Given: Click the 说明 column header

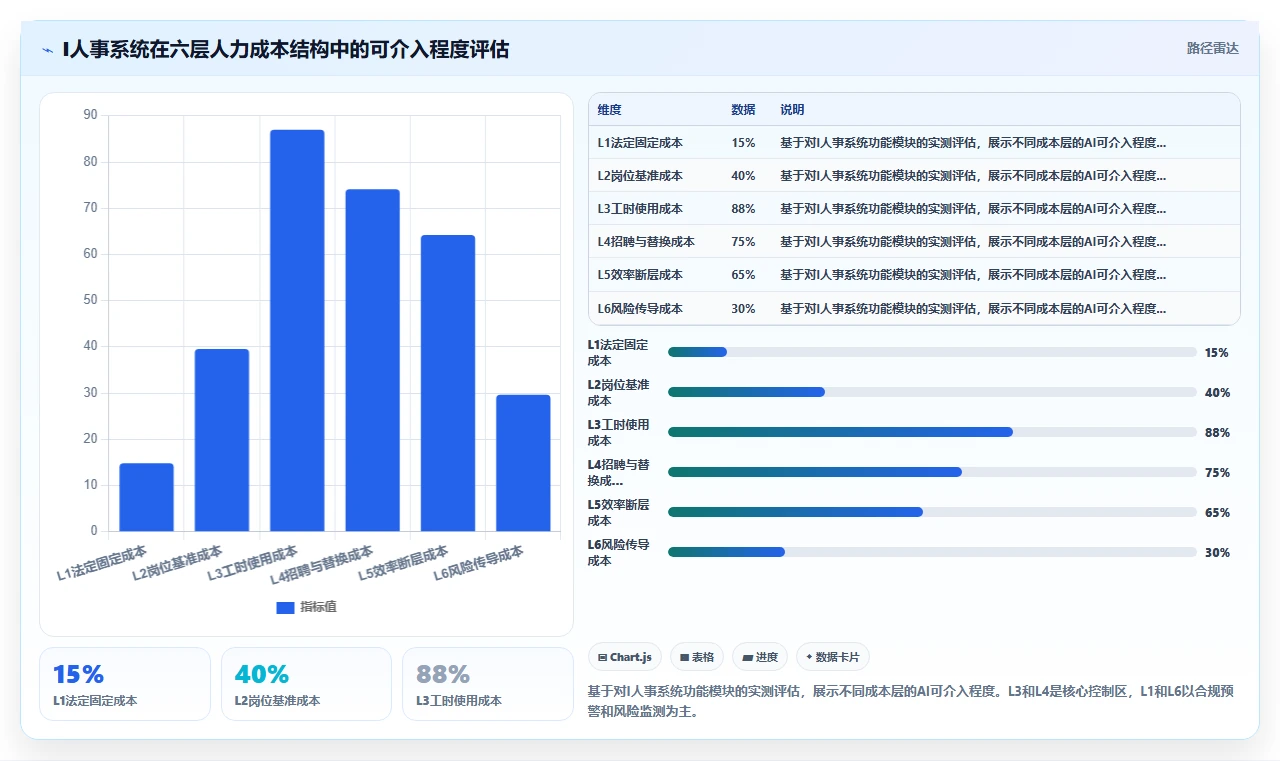Looking at the screenshot, I should (792, 110).
